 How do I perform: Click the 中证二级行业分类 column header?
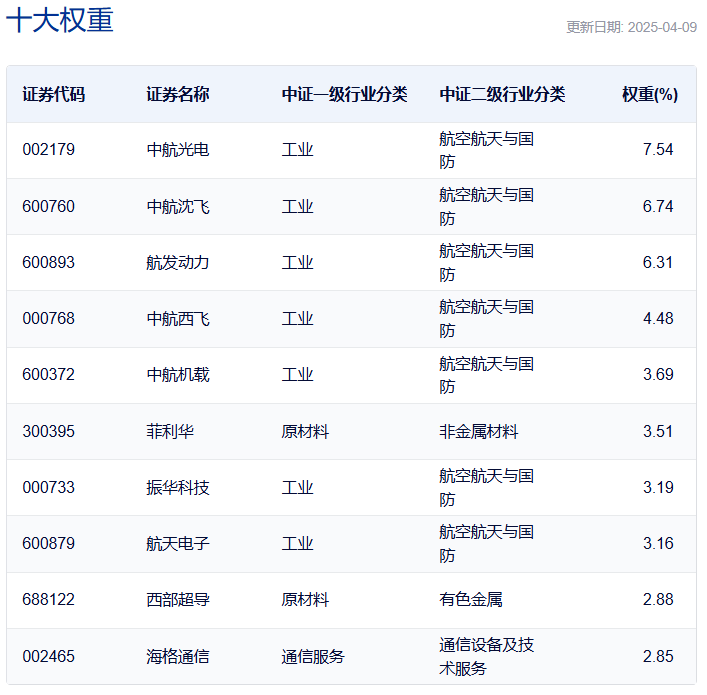click(x=502, y=94)
